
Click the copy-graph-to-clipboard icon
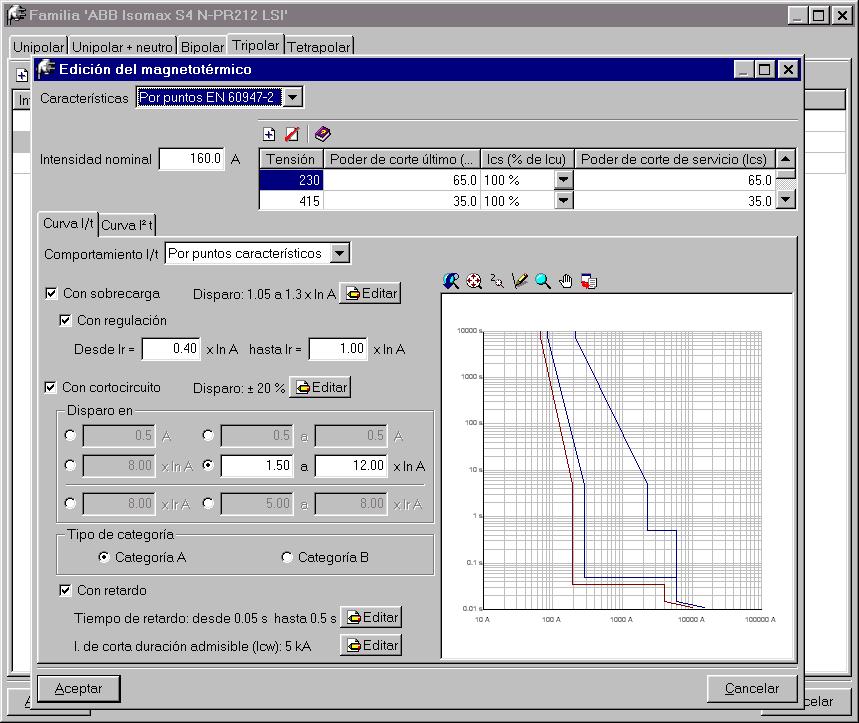(x=589, y=281)
